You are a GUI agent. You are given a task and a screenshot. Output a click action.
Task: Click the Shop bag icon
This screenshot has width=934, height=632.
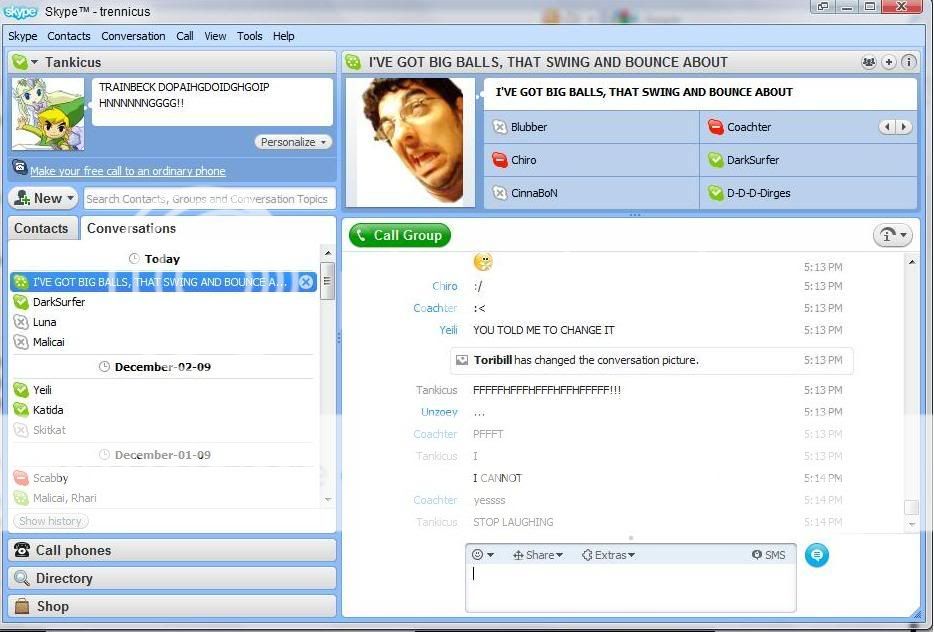22,606
